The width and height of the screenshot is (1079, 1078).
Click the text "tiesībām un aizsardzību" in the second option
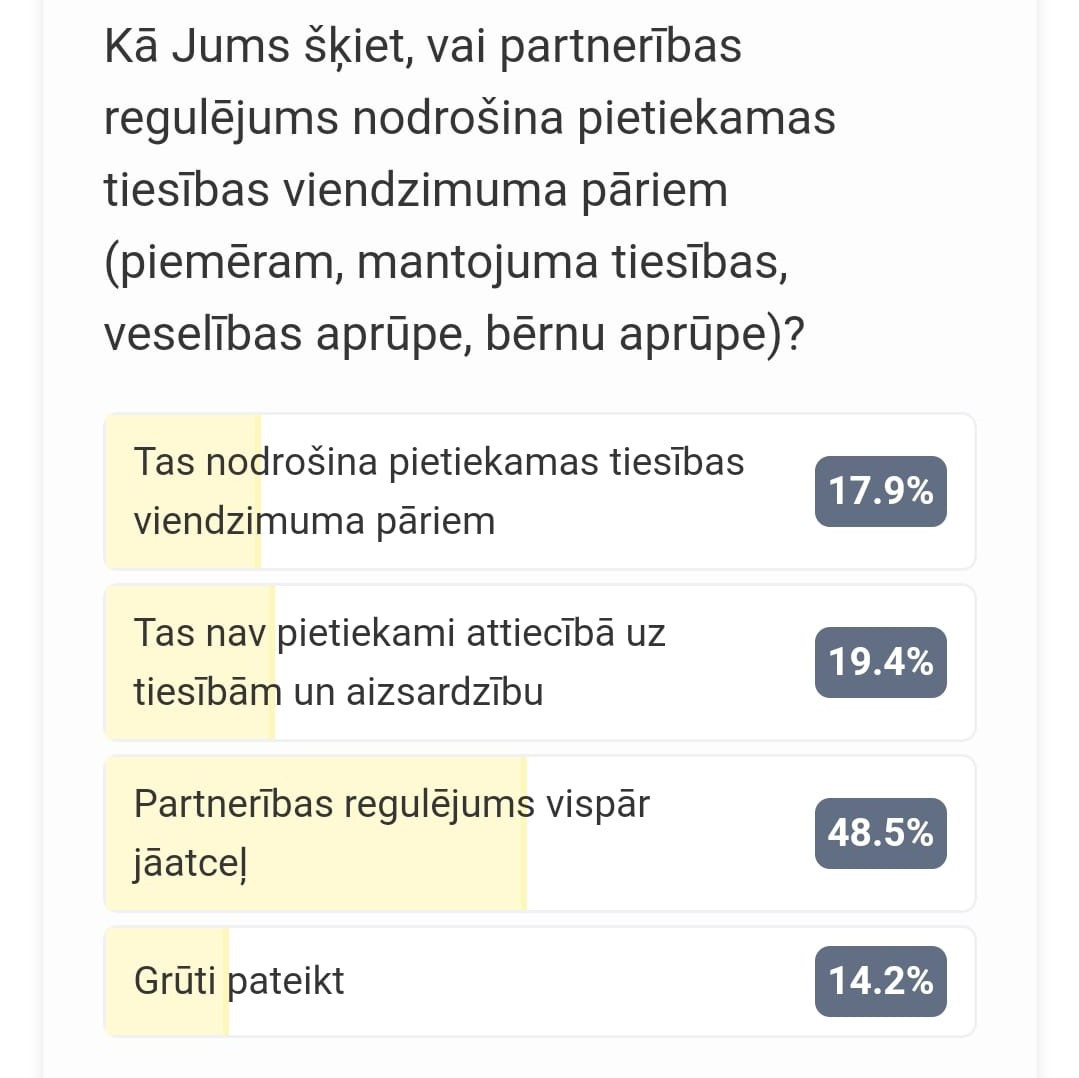[339, 692]
